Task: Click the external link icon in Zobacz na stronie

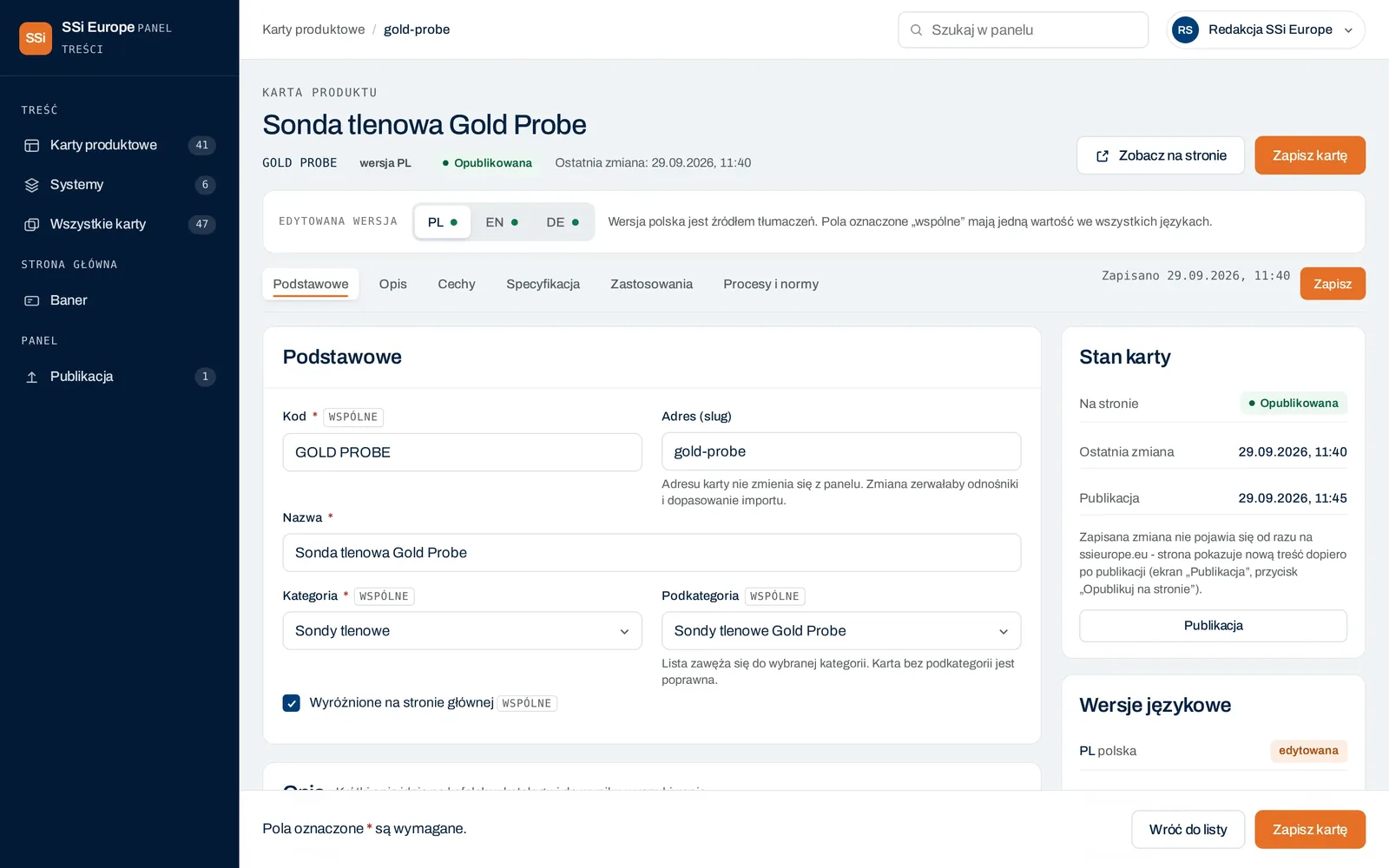Action: click(1103, 156)
